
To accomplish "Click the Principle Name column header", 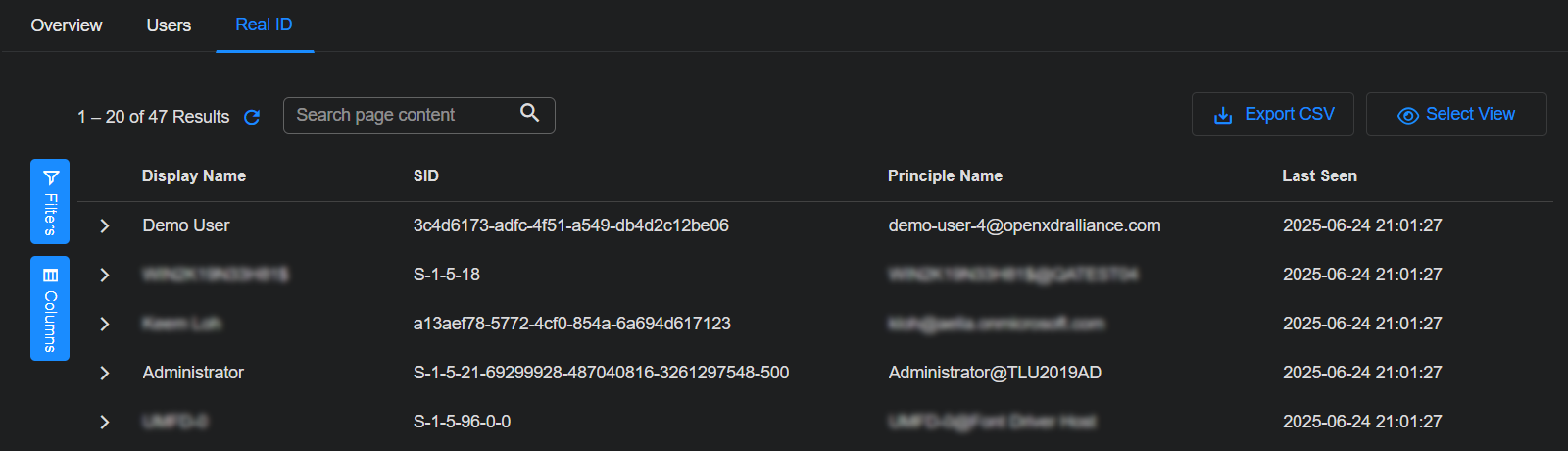I will [945, 176].
